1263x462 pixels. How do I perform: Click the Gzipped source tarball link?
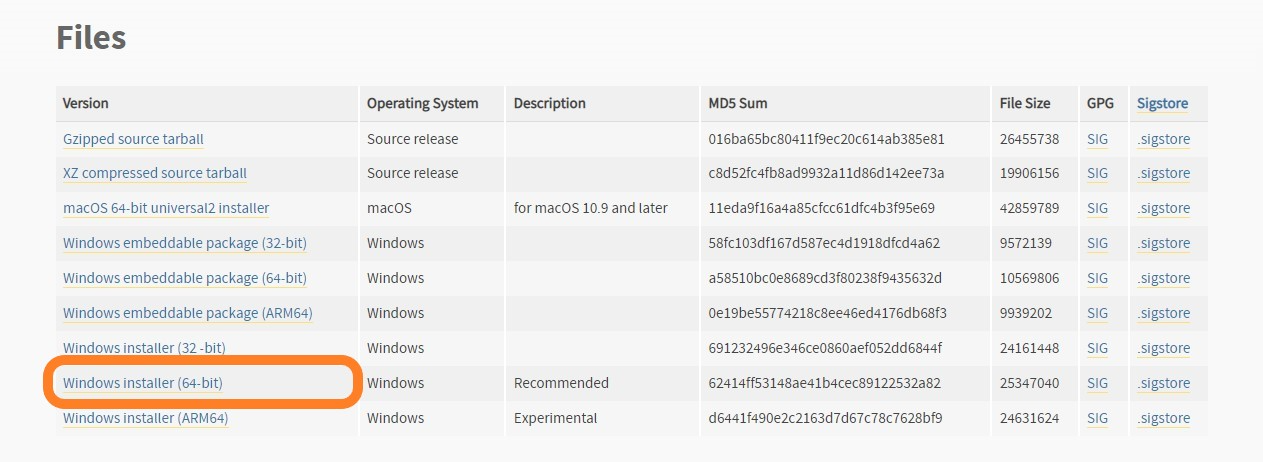point(133,139)
